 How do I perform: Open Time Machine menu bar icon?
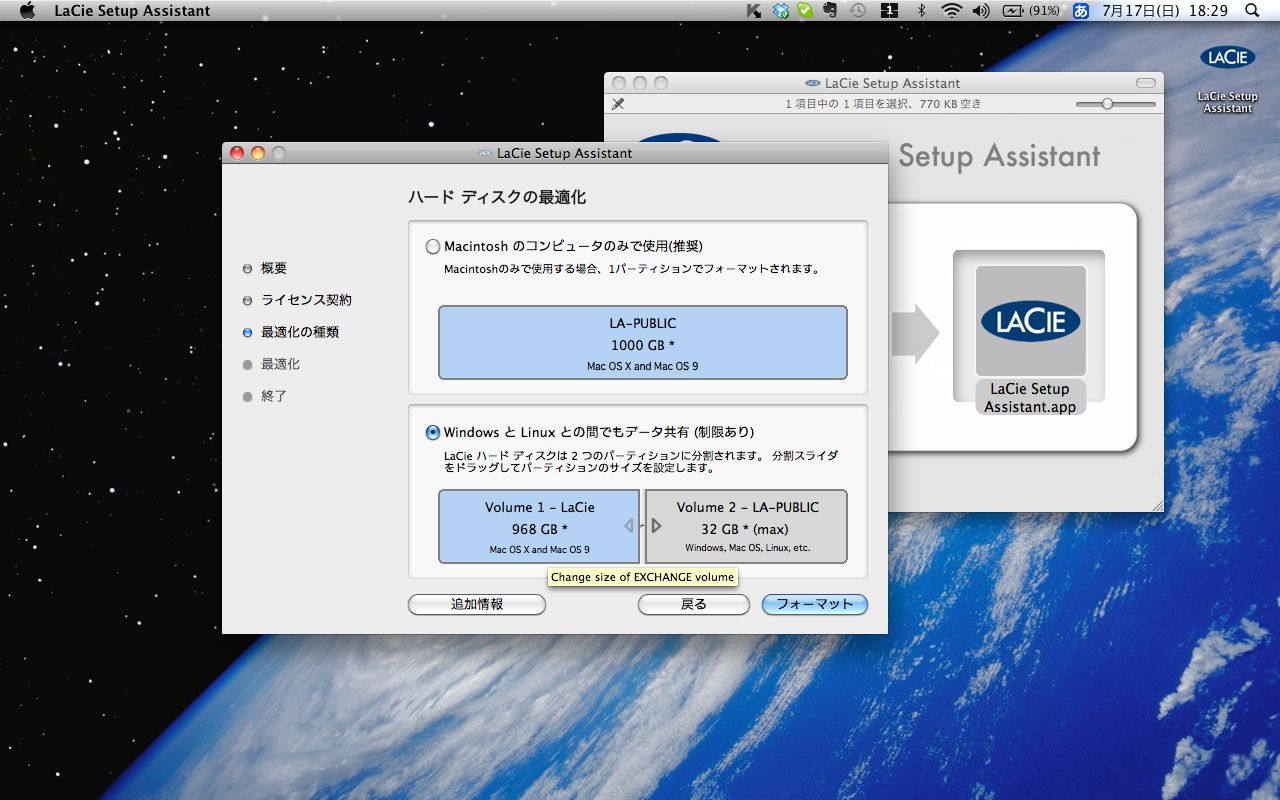(857, 11)
